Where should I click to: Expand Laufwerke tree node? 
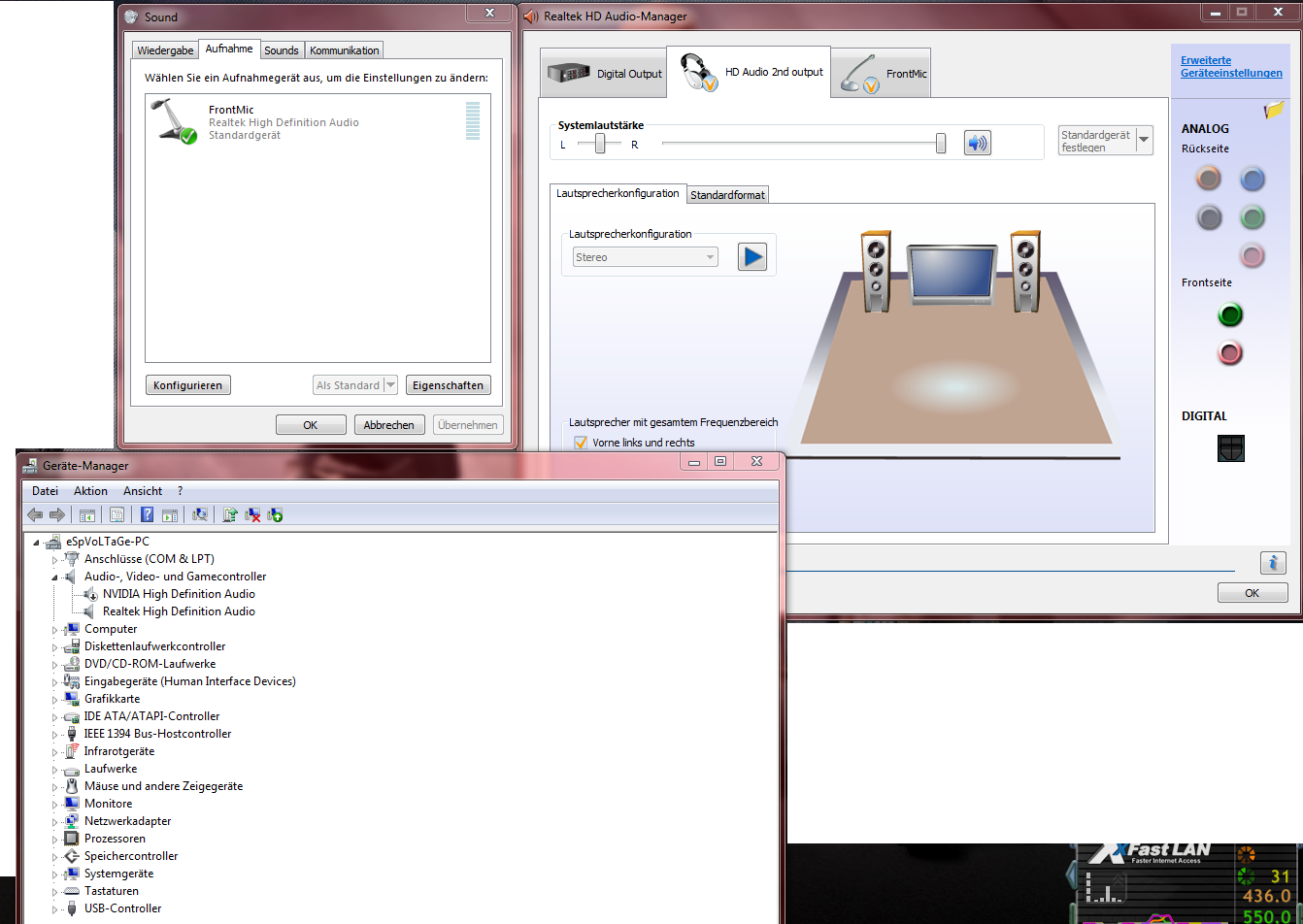[x=55, y=770]
